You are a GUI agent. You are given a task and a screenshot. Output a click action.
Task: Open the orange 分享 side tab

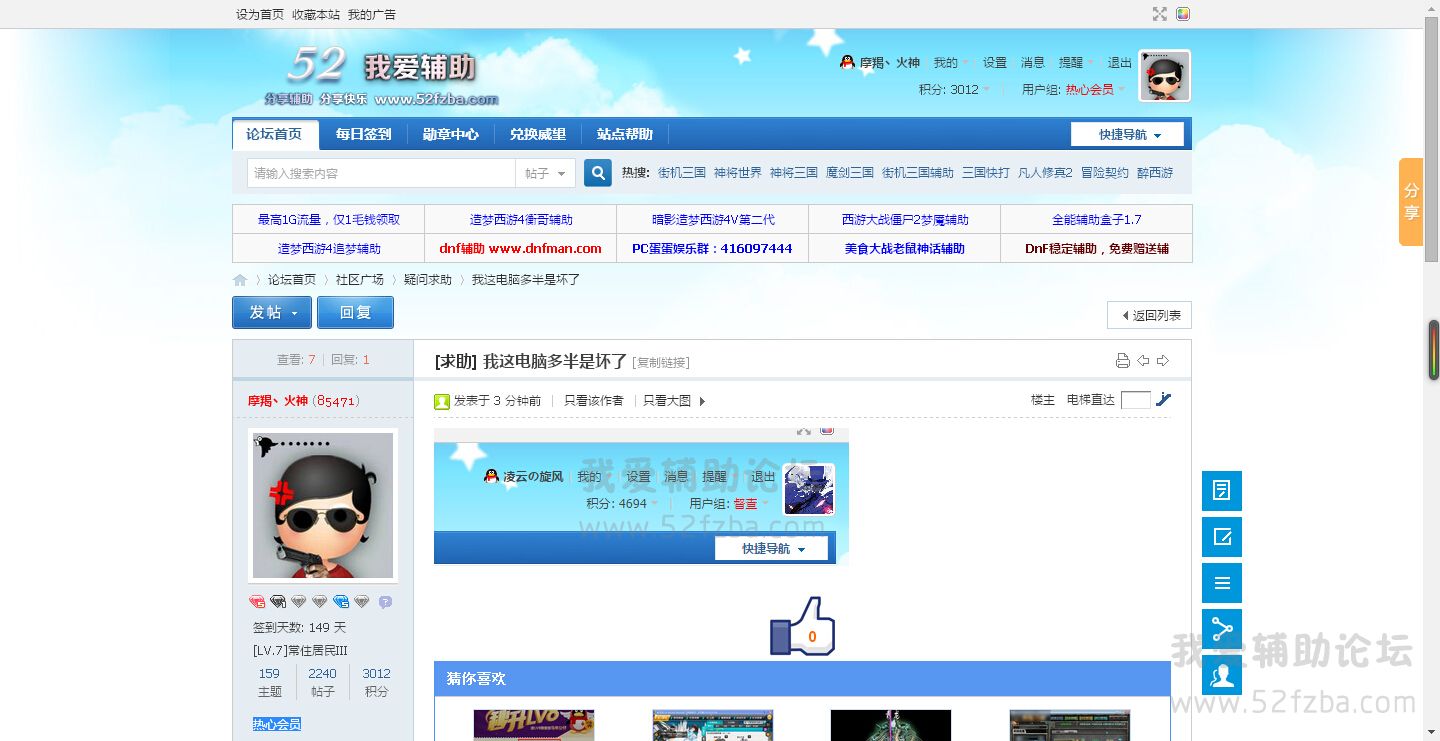(1411, 202)
